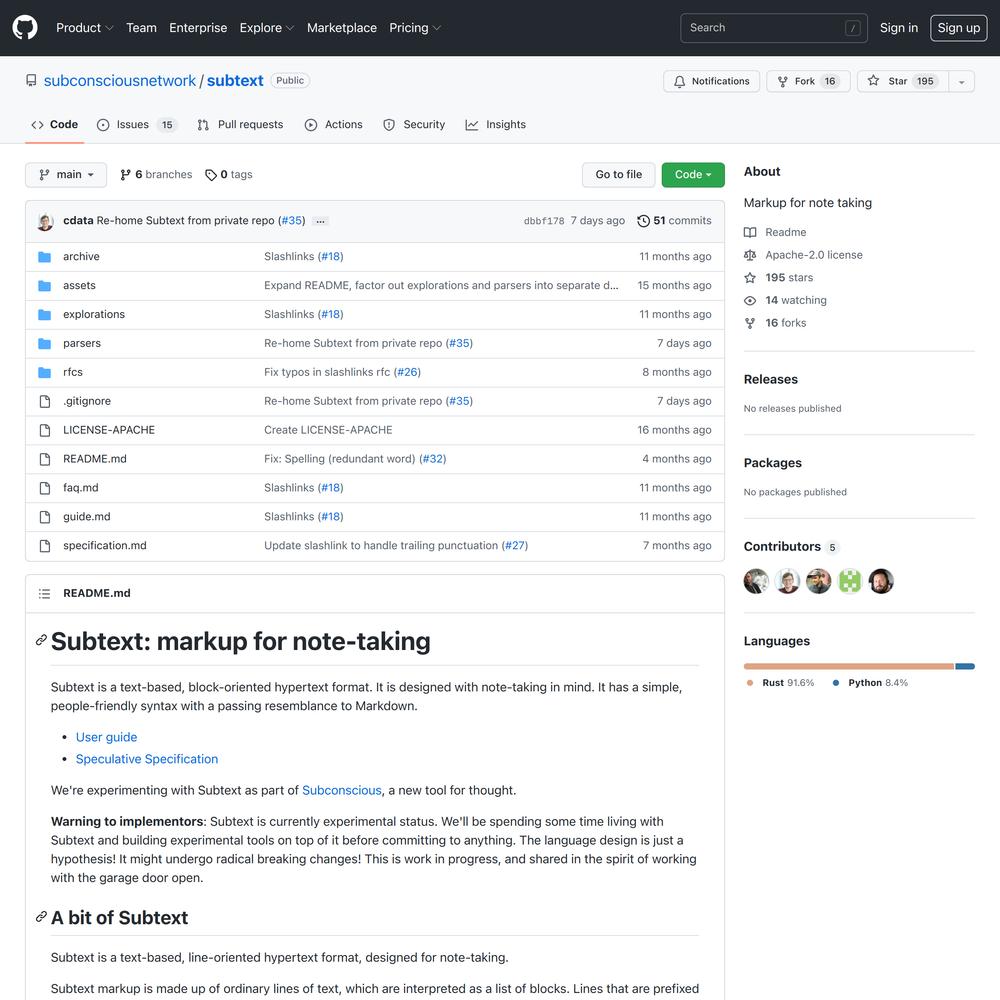Open the Pull requests tab
The height and width of the screenshot is (1000, 1000).
(x=240, y=124)
